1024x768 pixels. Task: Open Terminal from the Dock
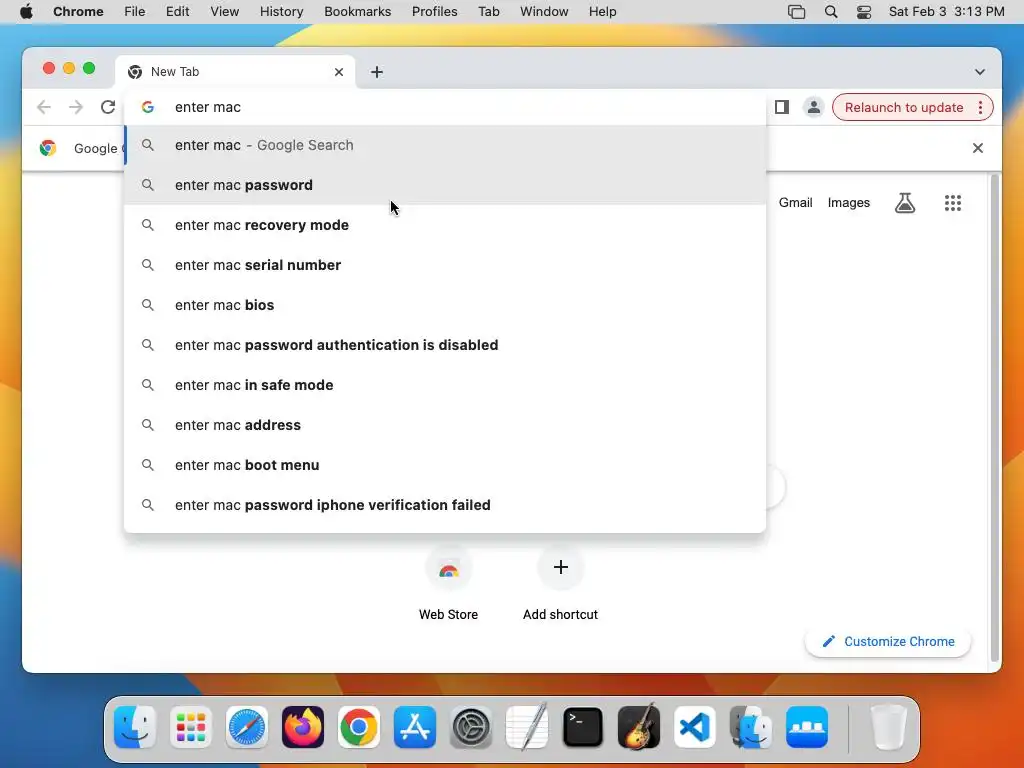tap(583, 727)
